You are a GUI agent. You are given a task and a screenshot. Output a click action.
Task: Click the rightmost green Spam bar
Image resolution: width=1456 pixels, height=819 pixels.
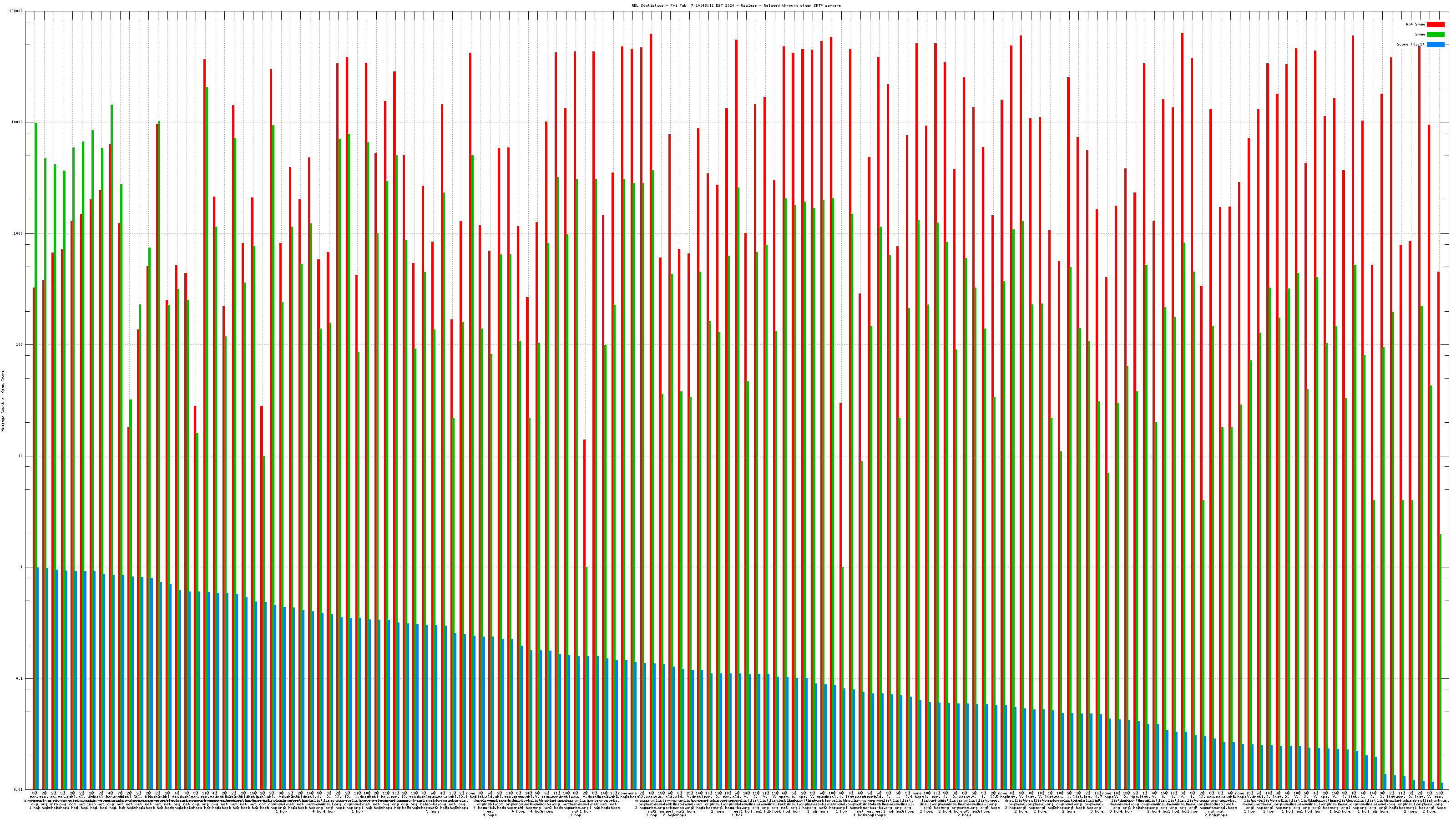click(1440, 661)
